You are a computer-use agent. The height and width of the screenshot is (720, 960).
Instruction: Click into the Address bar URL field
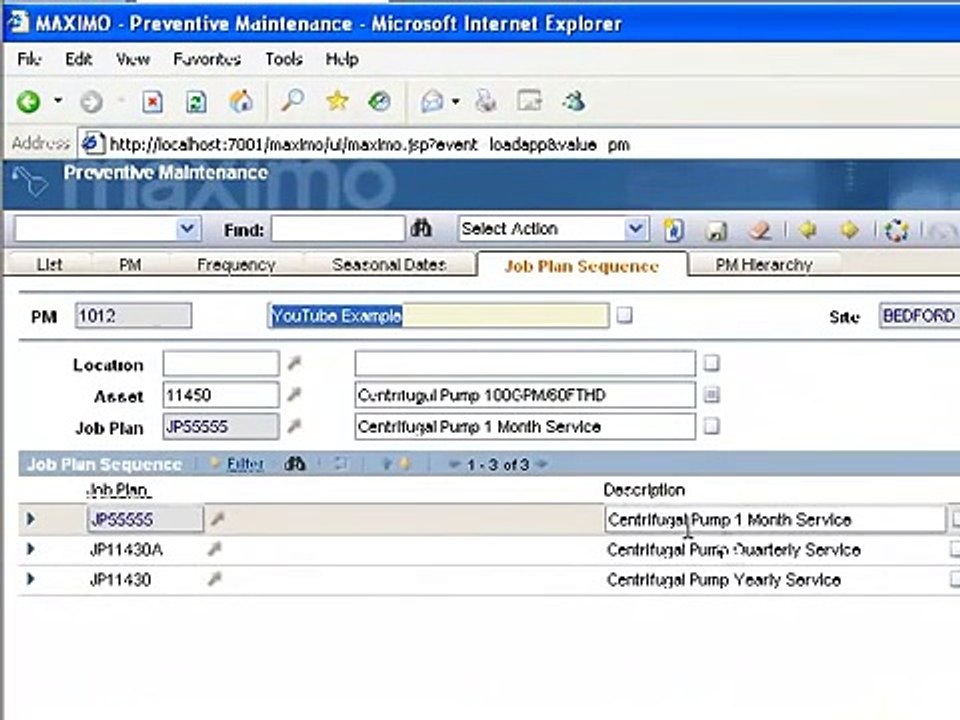click(520, 144)
